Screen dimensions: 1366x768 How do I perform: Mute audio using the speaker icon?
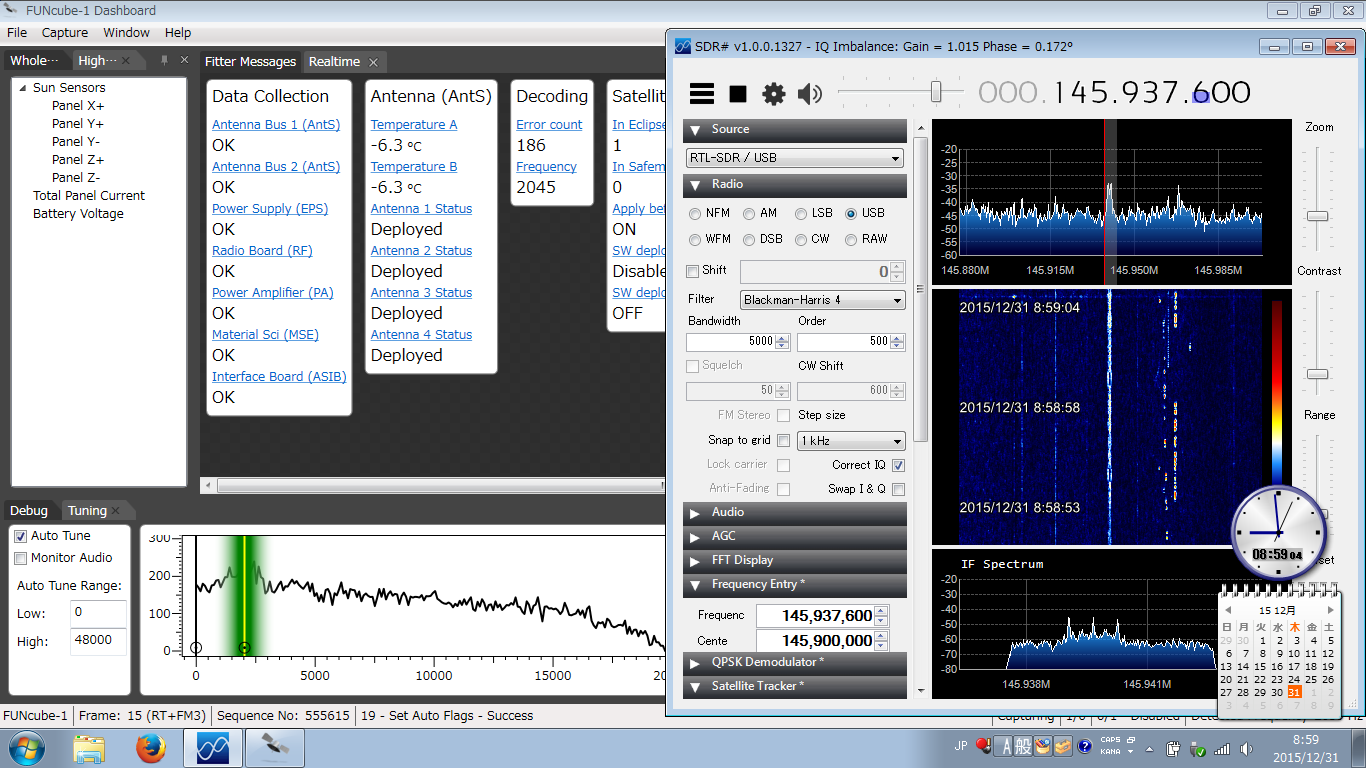[x=809, y=94]
